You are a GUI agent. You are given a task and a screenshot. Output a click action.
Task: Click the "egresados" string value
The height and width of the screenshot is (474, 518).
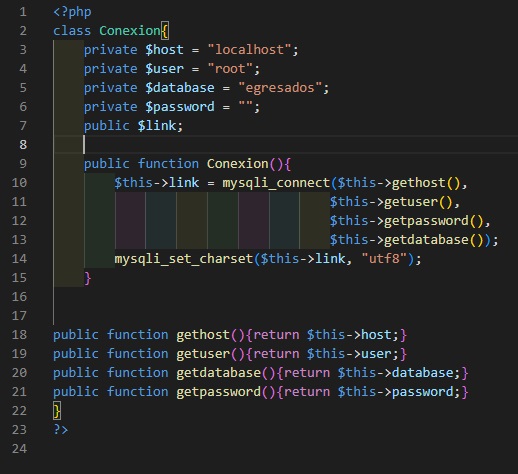click(280, 88)
